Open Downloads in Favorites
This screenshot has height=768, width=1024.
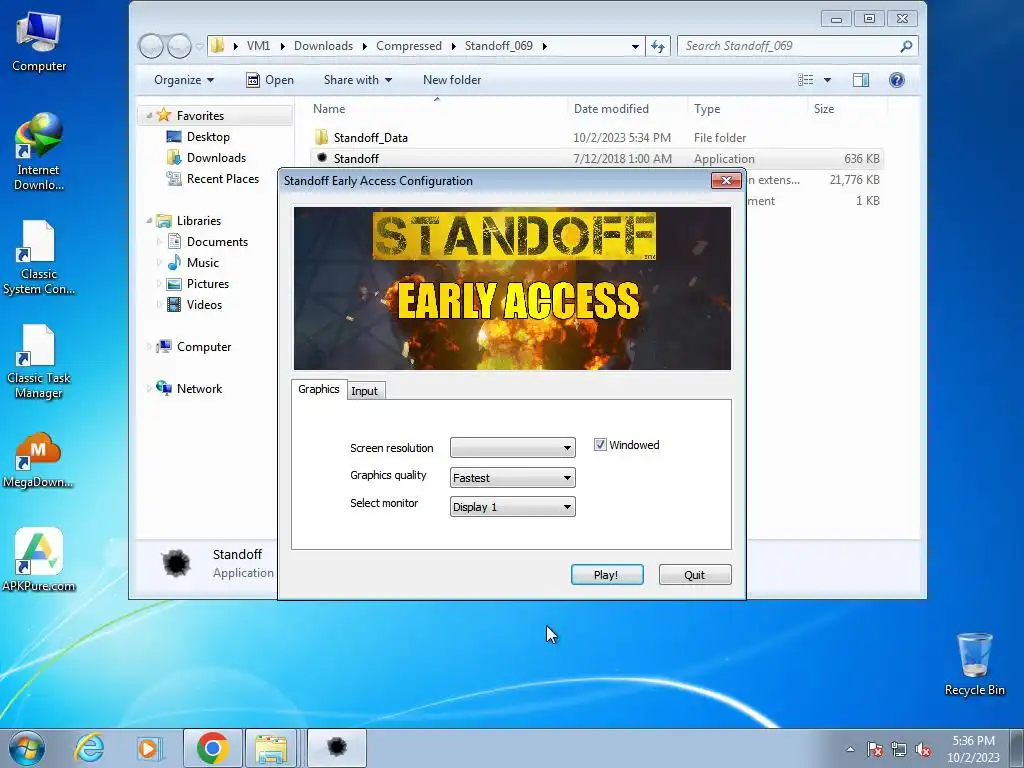point(216,157)
